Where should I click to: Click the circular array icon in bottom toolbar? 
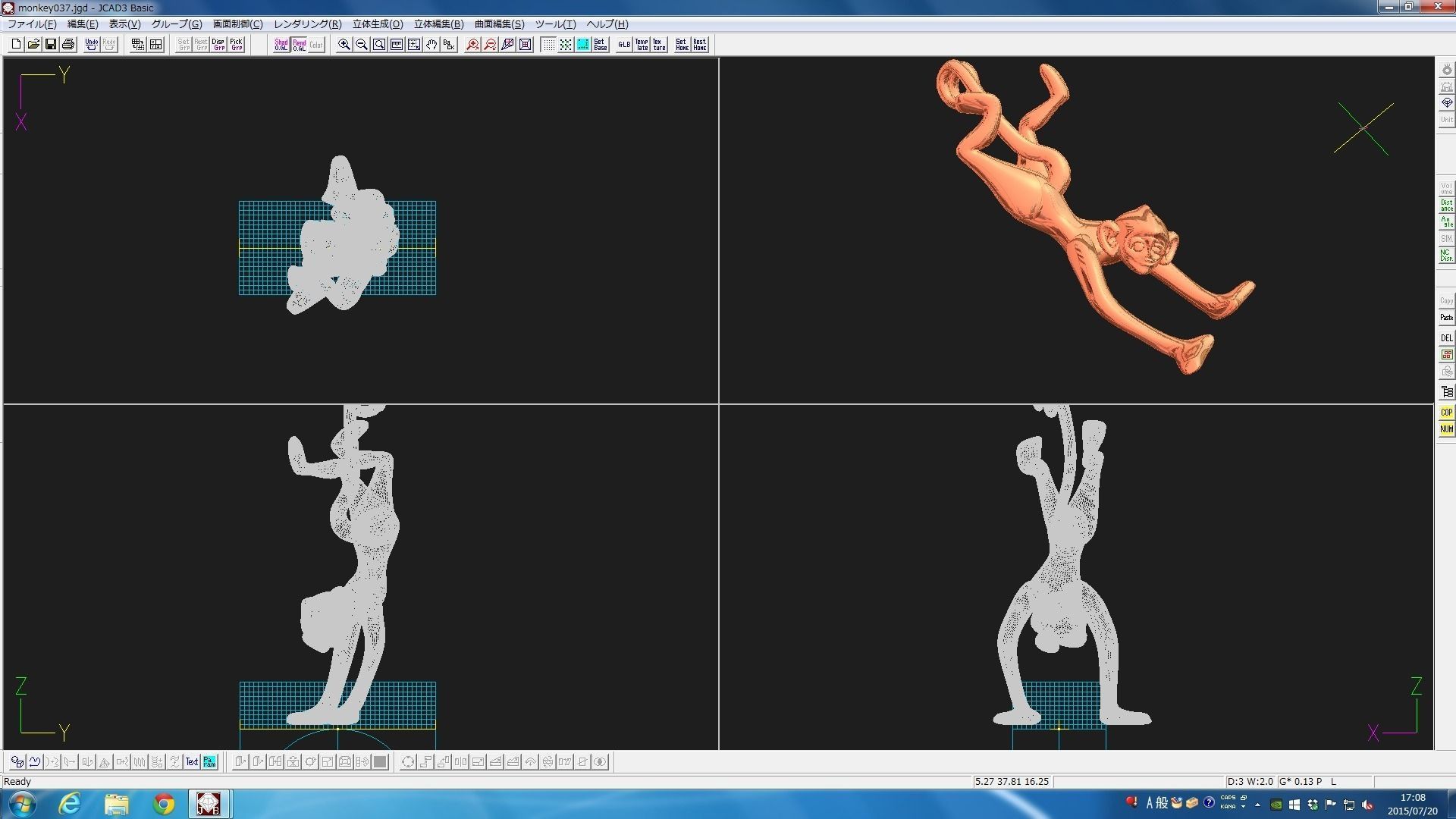click(x=408, y=762)
